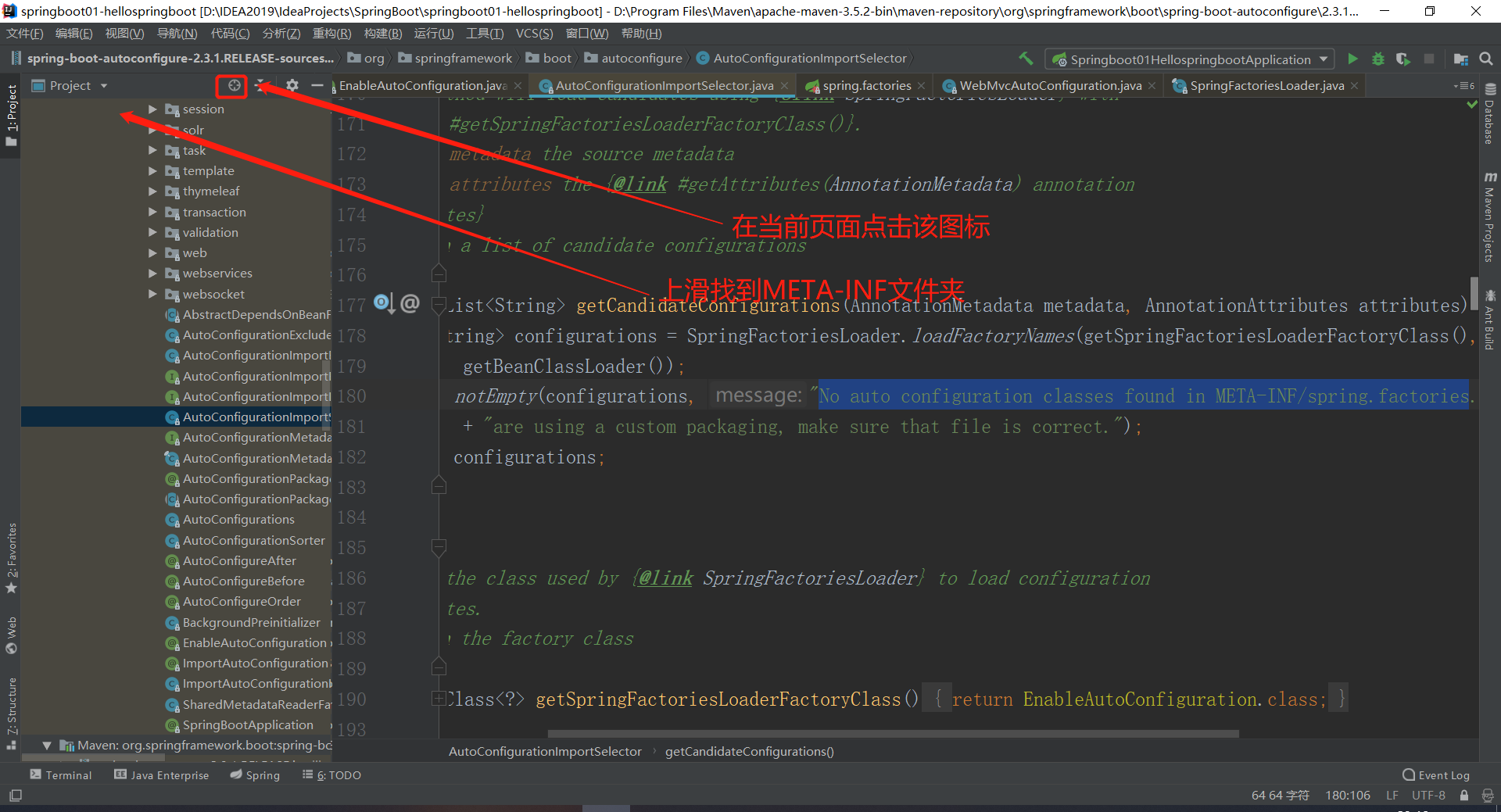The width and height of the screenshot is (1501, 812).
Task: Open Project Structure icon in the toolbar
Action: (1460, 59)
